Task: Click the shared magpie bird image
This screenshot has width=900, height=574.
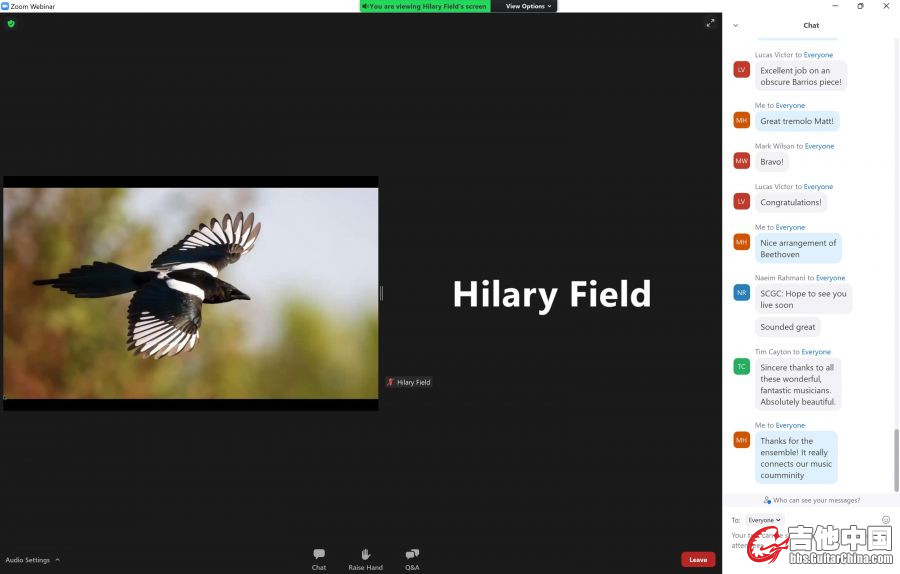Action: point(190,293)
